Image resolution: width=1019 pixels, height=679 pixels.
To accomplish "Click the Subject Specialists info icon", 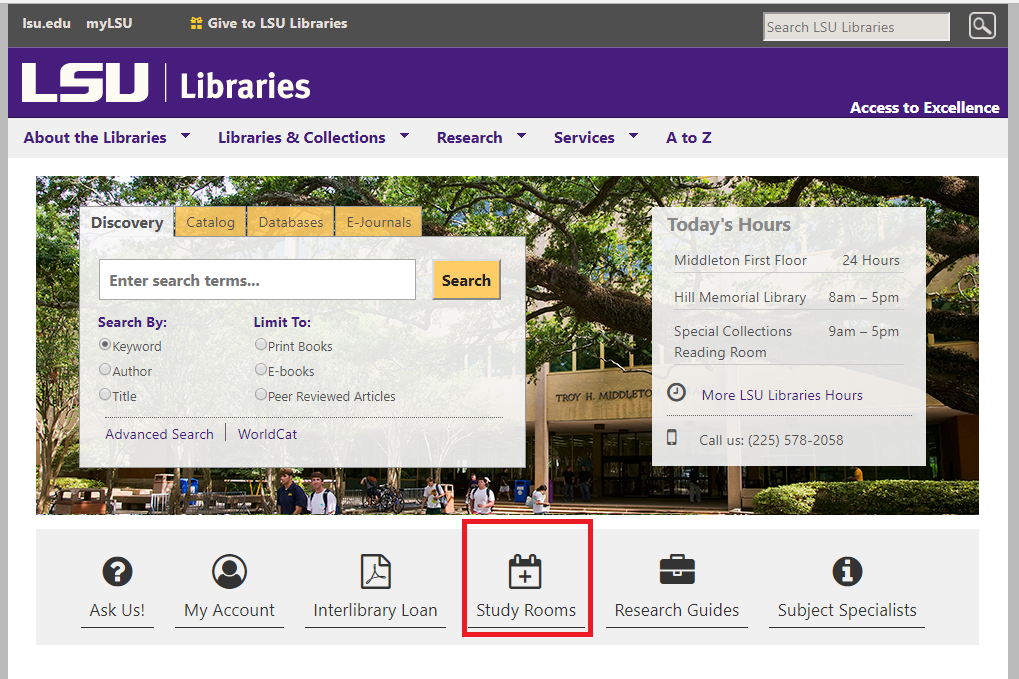I will [847, 572].
